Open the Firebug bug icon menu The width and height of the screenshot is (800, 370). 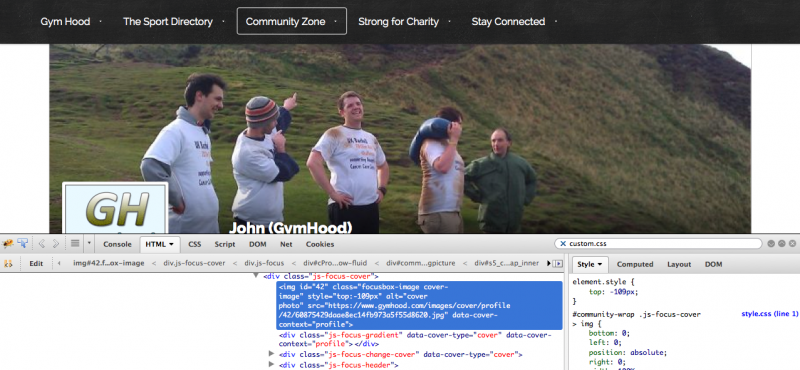pyautogui.click(x=8, y=244)
